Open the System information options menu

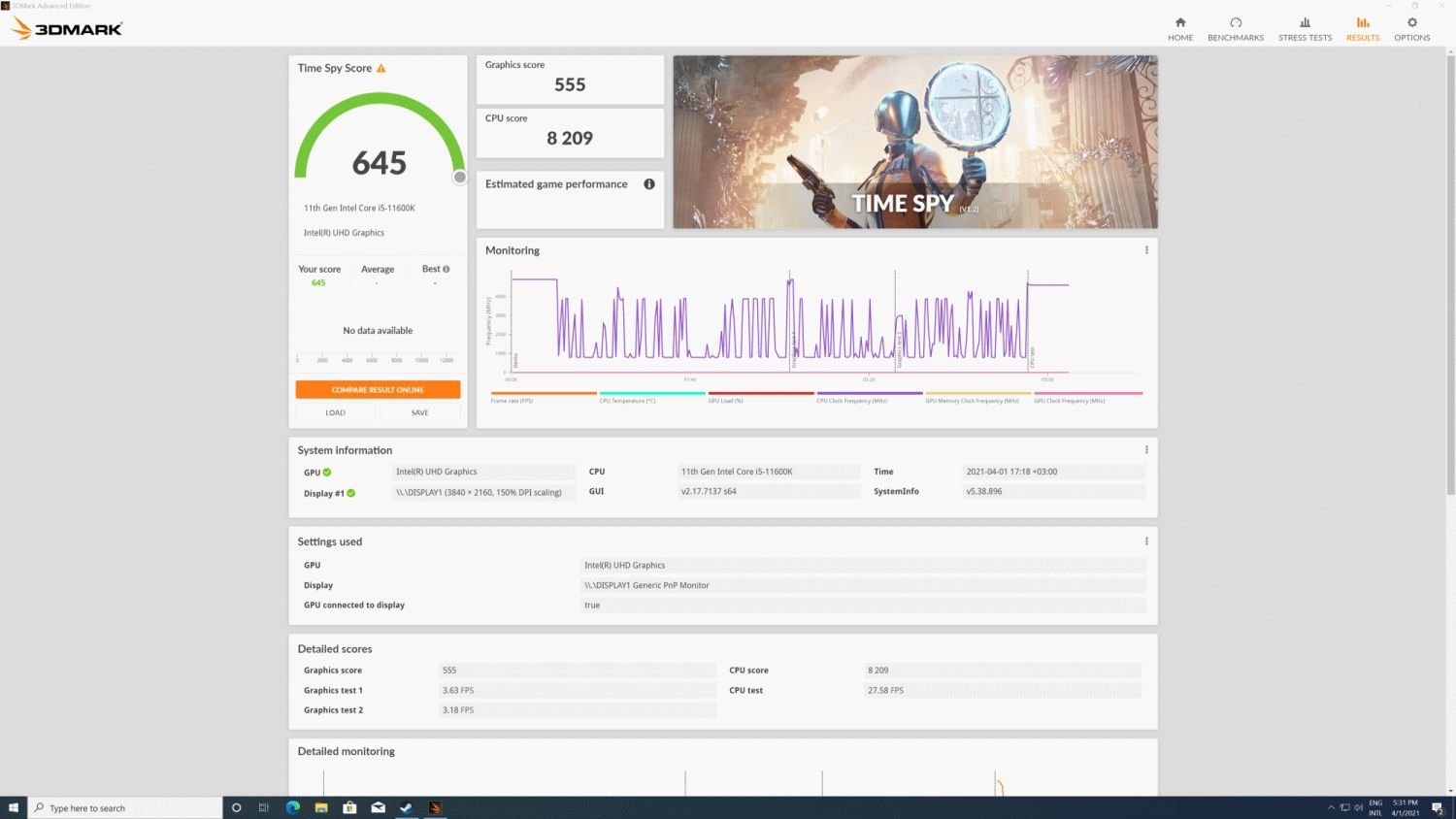point(1146,450)
